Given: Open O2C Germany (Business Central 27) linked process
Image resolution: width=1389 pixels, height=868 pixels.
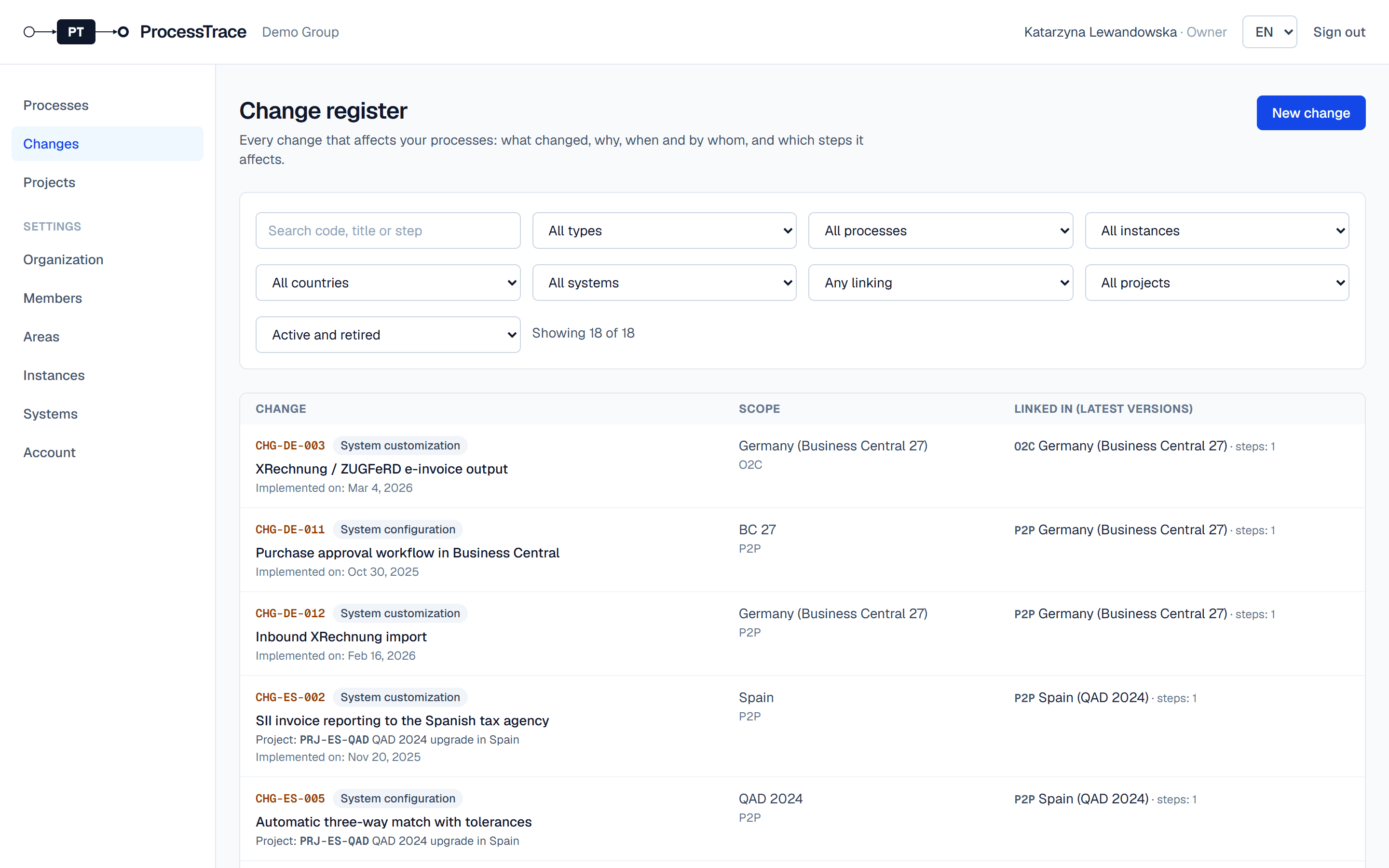Looking at the screenshot, I should pyautogui.click(x=1120, y=446).
